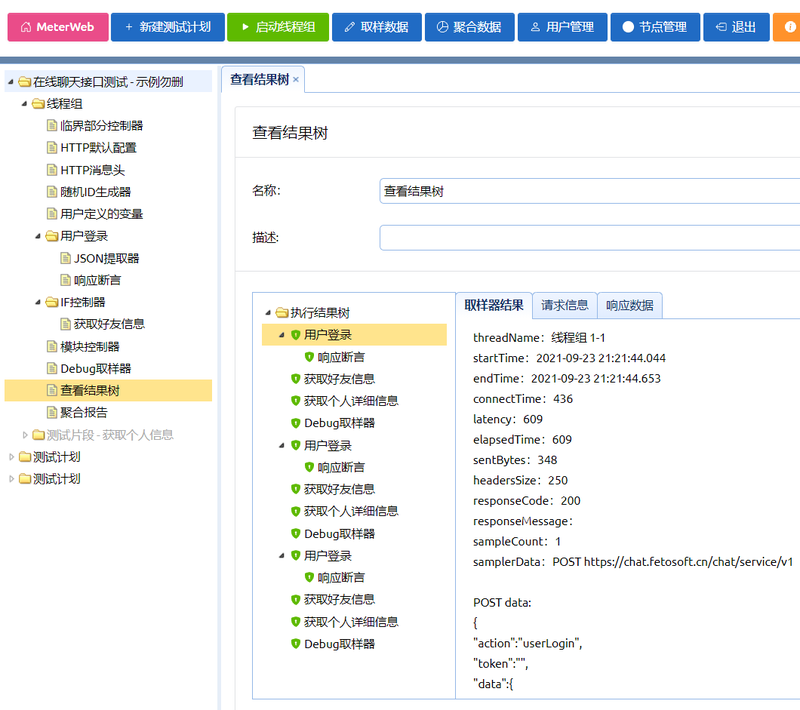
Task: Collapse 用户登录 folder in left tree
Action: click(38, 236)
